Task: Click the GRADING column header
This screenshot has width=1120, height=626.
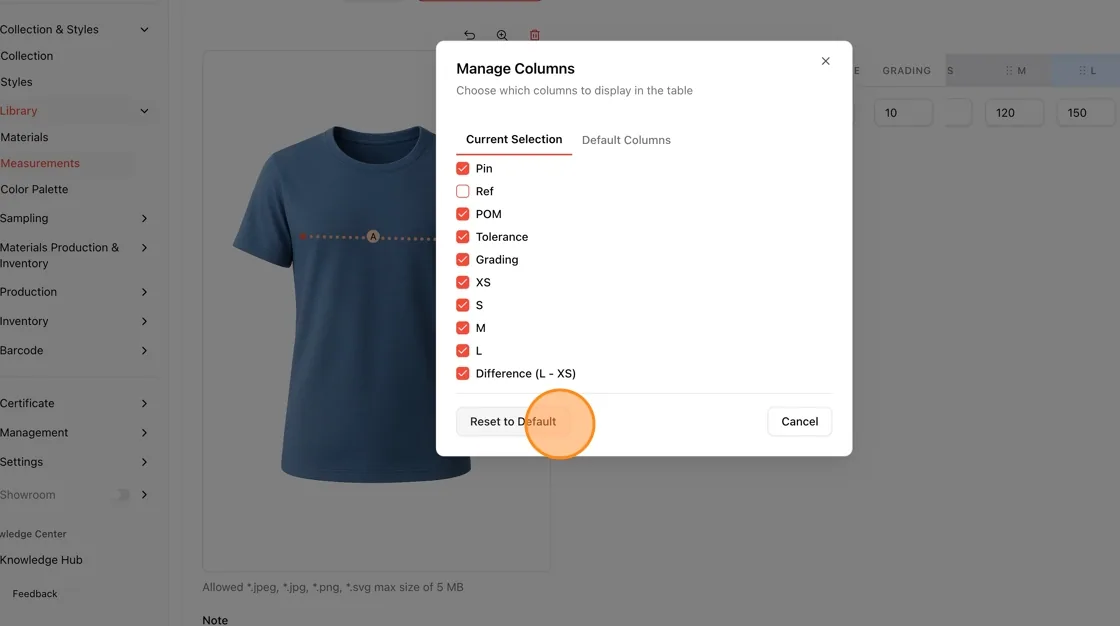Action: [x=906, y=71]
